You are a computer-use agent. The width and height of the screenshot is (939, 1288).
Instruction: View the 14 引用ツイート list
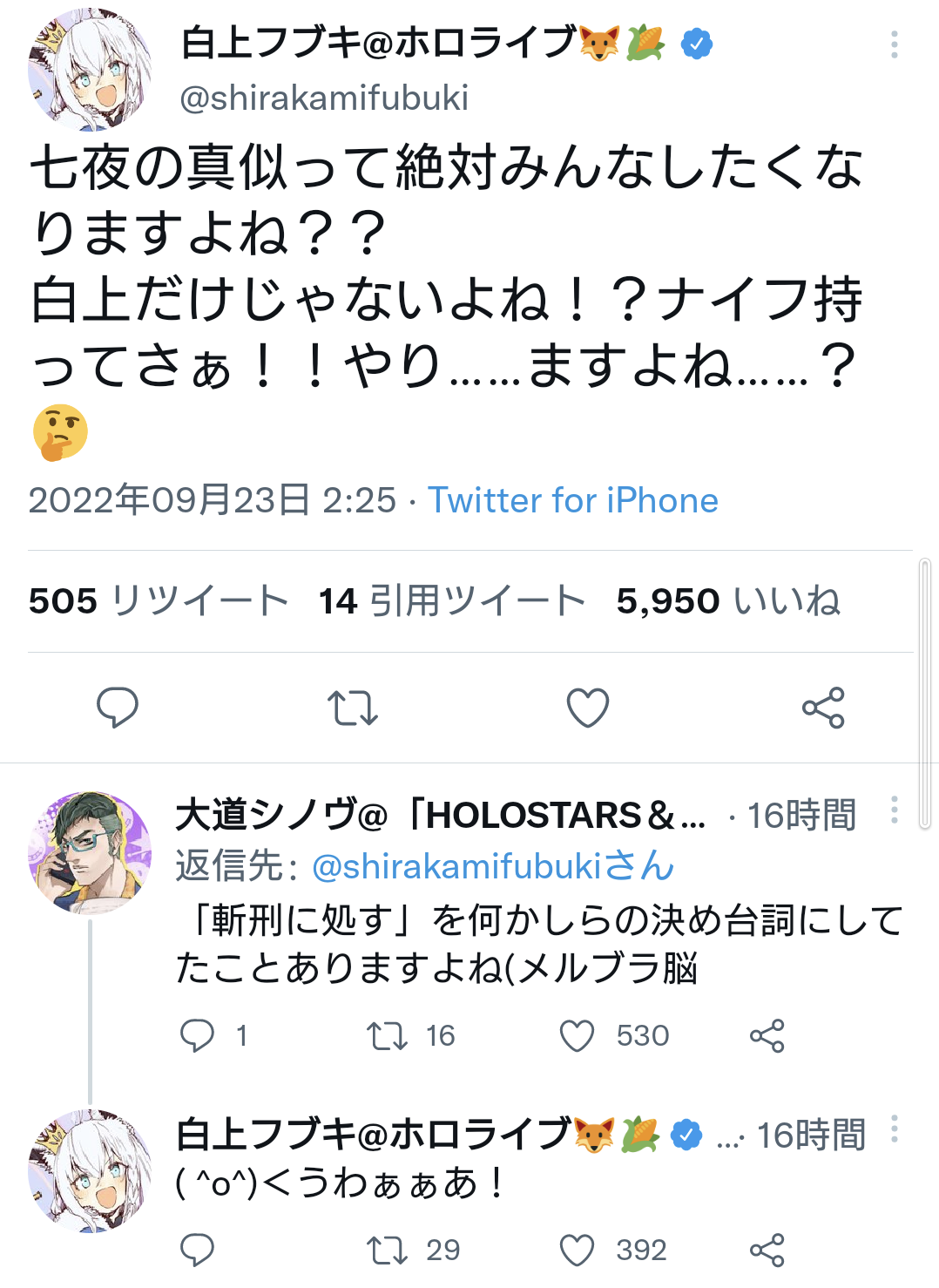[x=451, y=600]
